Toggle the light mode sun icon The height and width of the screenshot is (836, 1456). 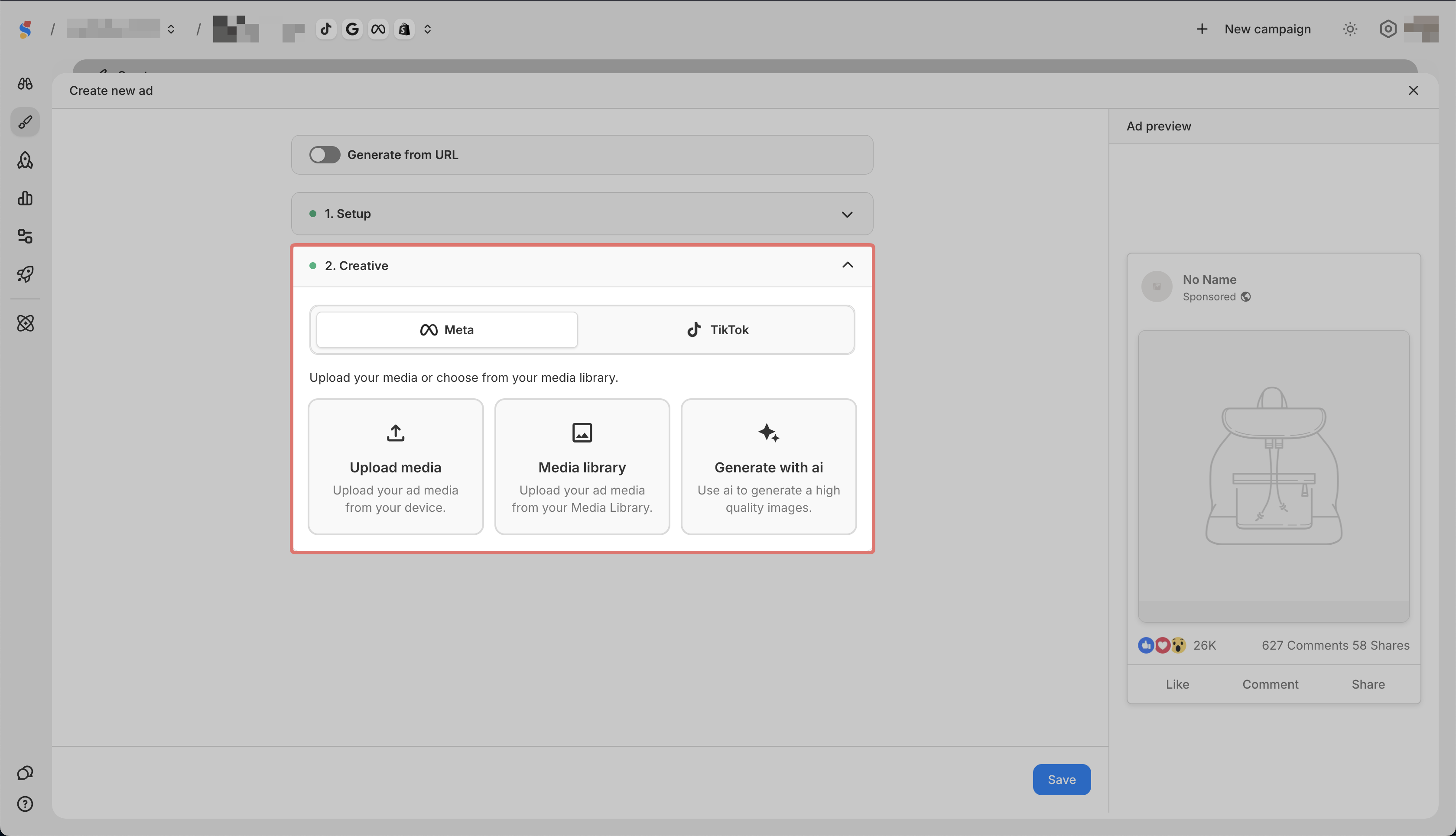click(1350, 29)
